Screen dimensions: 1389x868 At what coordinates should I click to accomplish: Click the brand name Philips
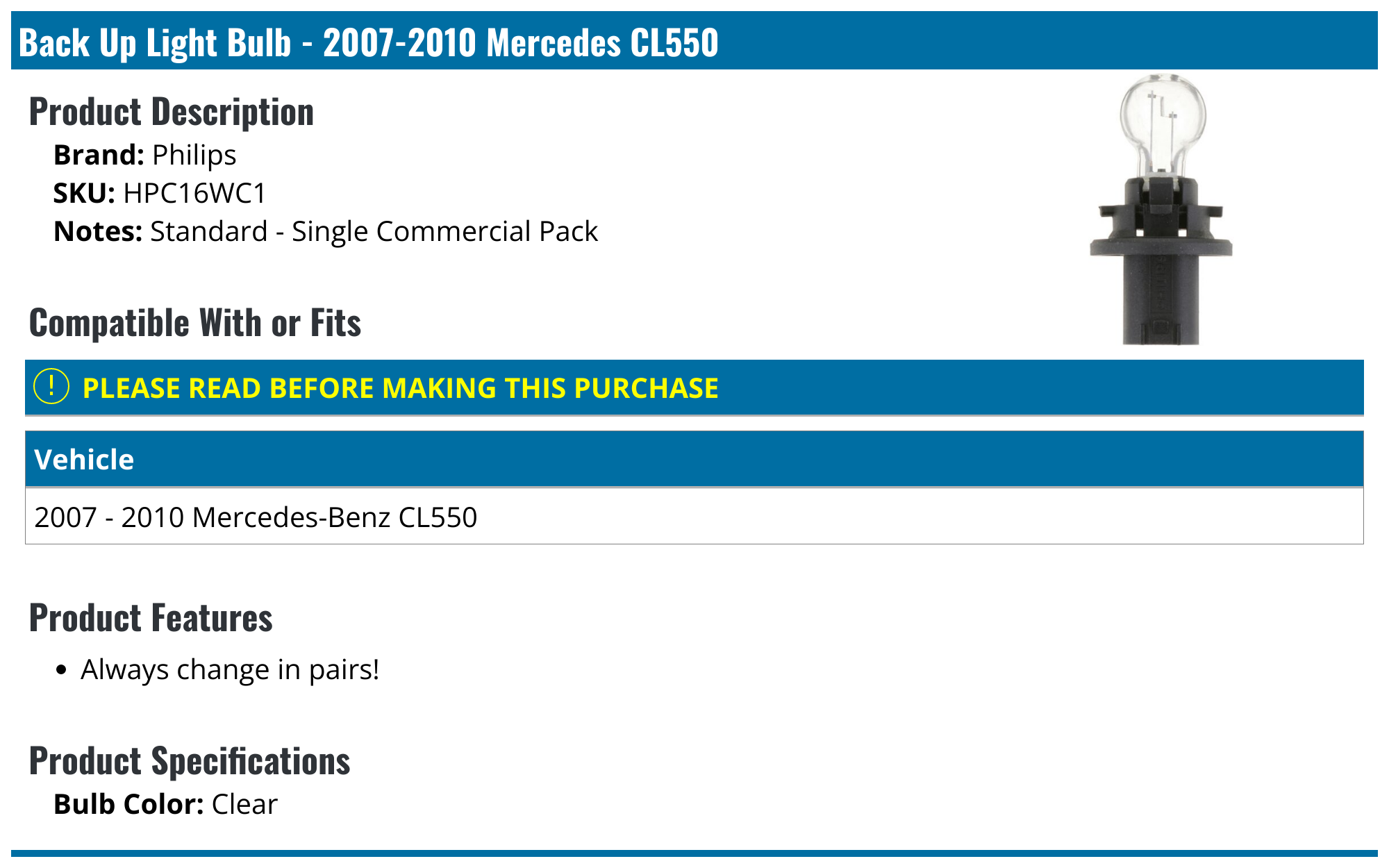click(194, 155)
